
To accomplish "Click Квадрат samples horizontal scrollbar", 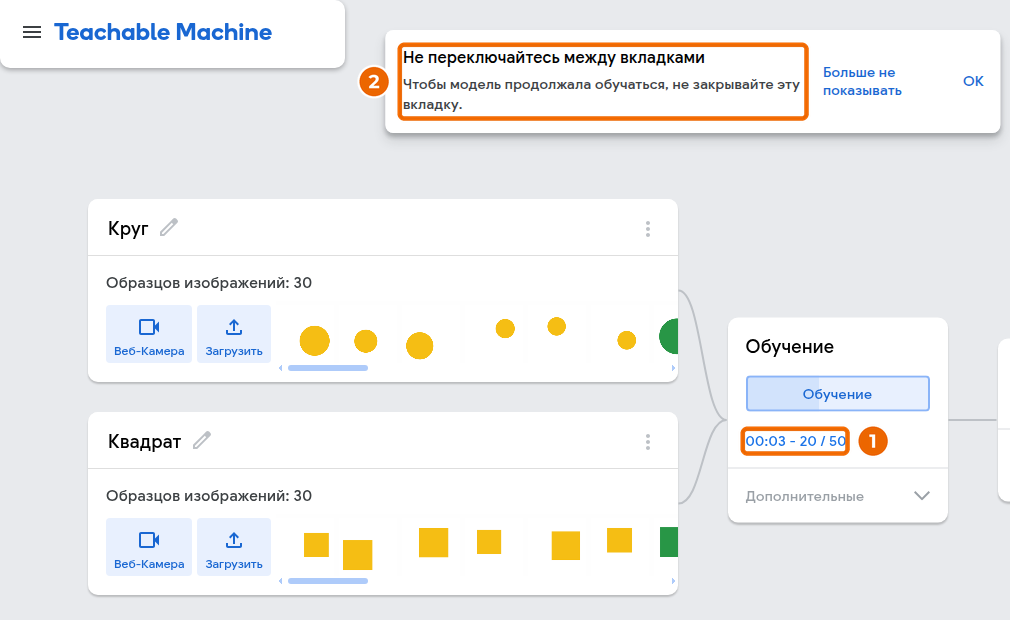I will click(328, 581).
